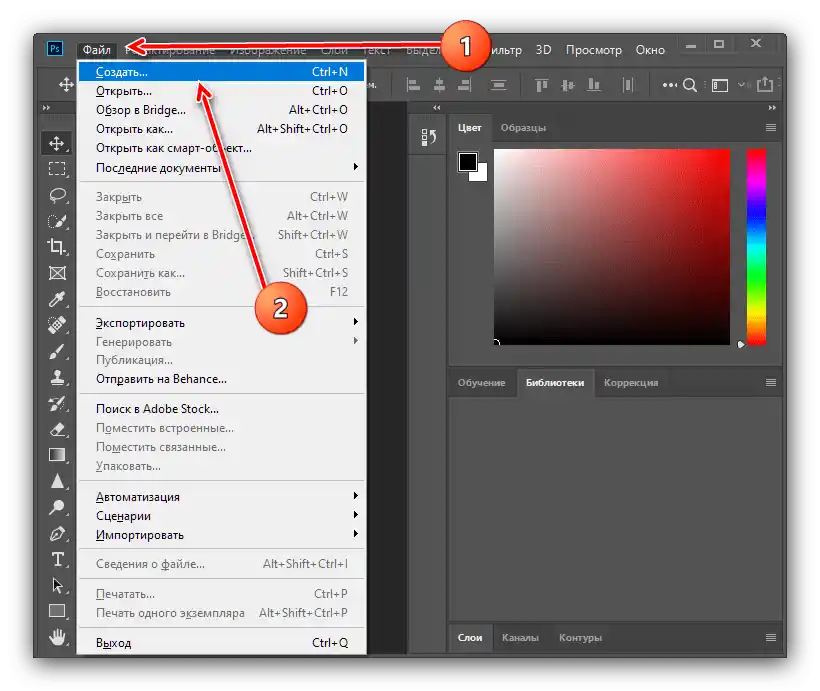This screenshot has width=820, height=691.
Task: Select the Rectangular Marquee tool
Action: click(56, 168)
